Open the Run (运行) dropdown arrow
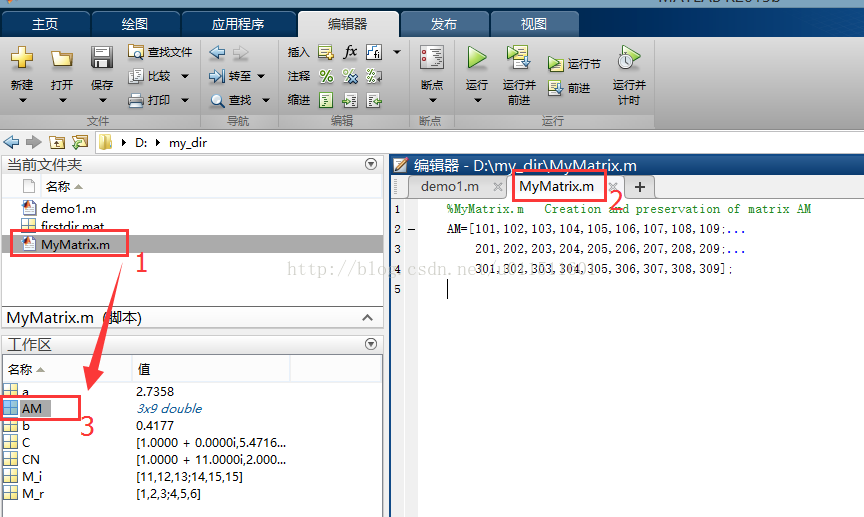The image size is (864, 517). pyautogui.click(x=477, y=100)
